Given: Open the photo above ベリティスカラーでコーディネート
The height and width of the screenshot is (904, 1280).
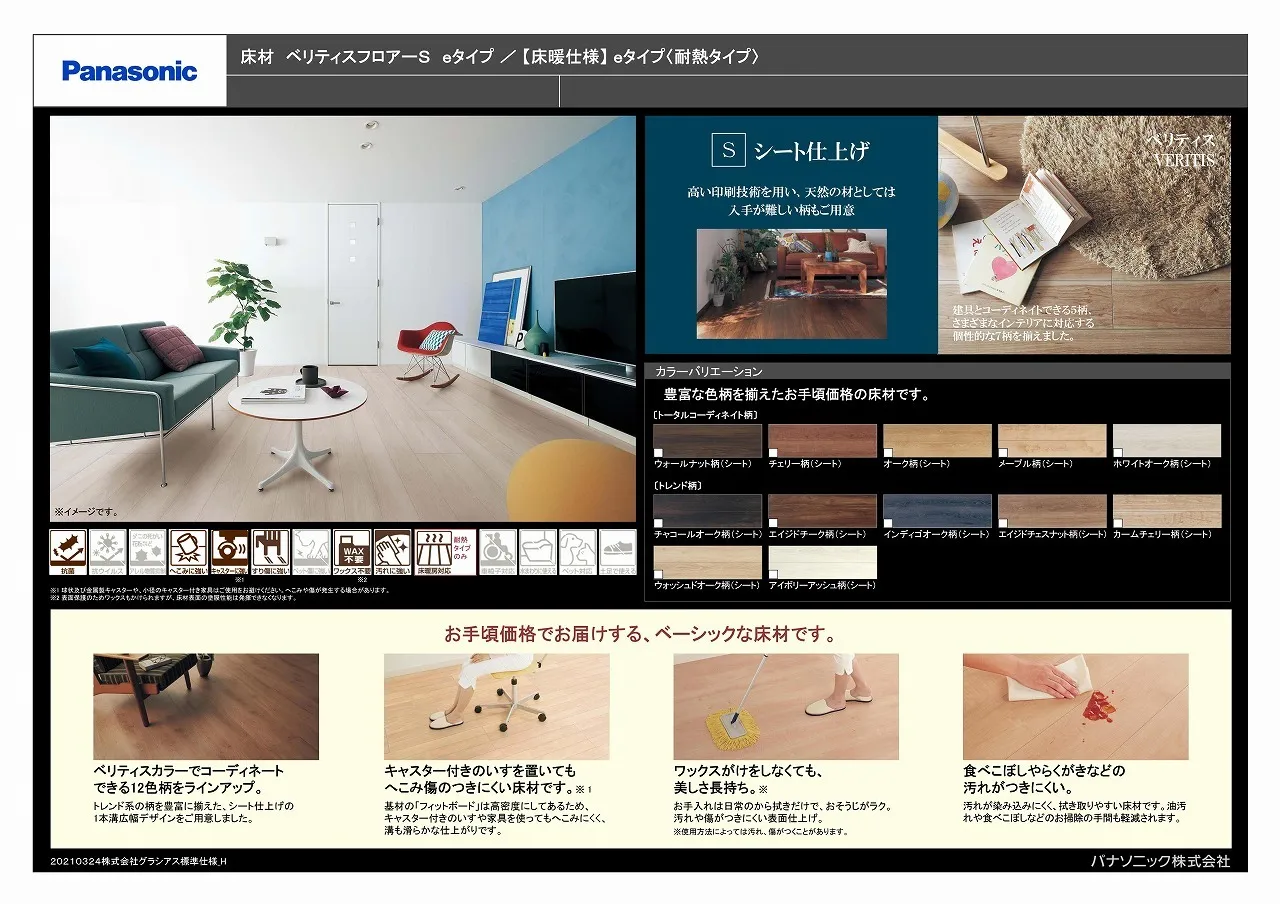Looking at the screenshot, I should 206,707.
